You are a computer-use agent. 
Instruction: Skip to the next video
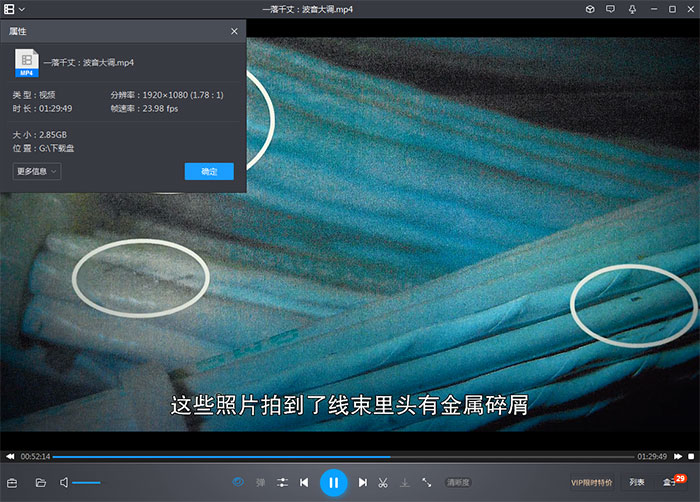point(362,482)
